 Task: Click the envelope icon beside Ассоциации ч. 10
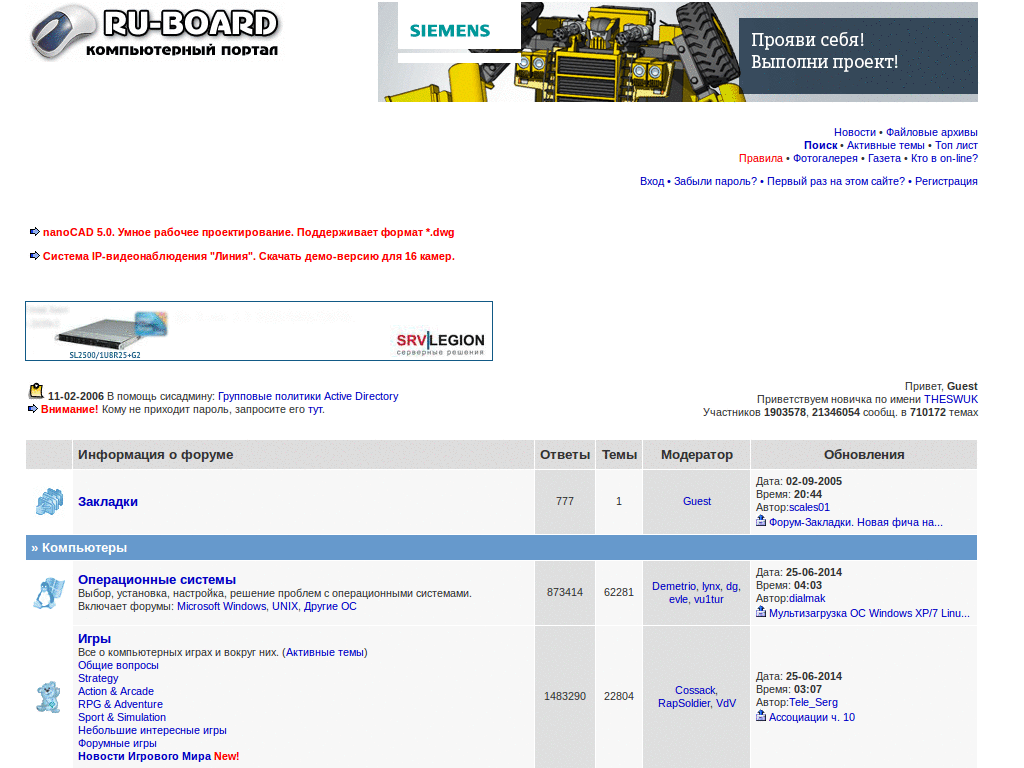[x=760, y=716]
